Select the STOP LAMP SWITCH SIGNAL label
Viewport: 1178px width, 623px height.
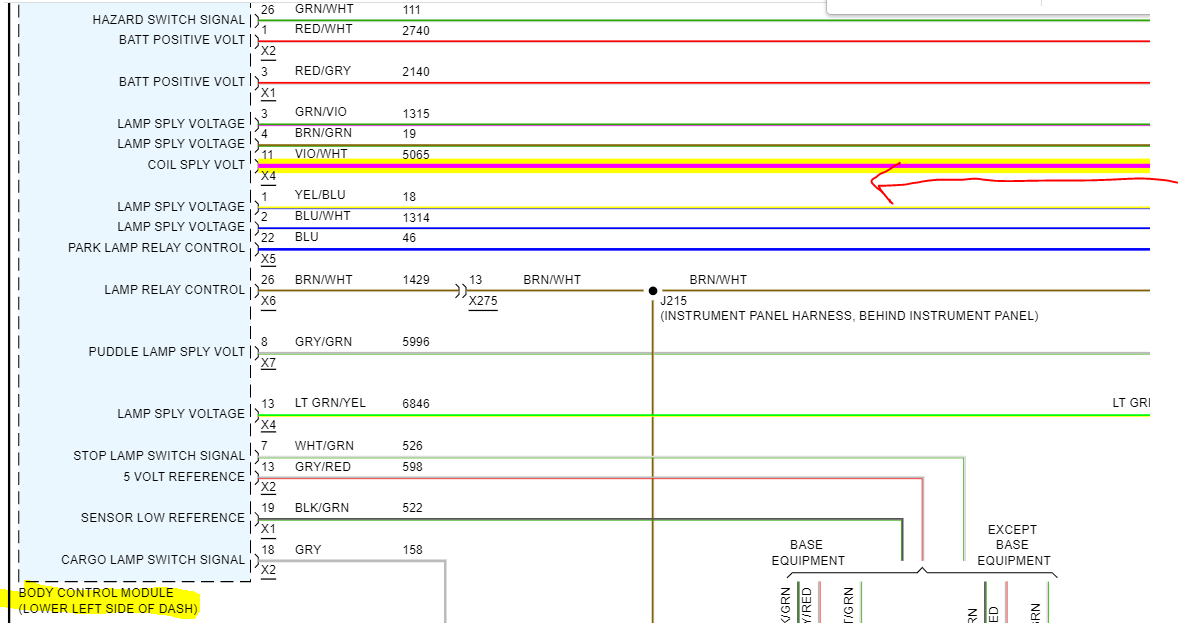coord(159,455)
